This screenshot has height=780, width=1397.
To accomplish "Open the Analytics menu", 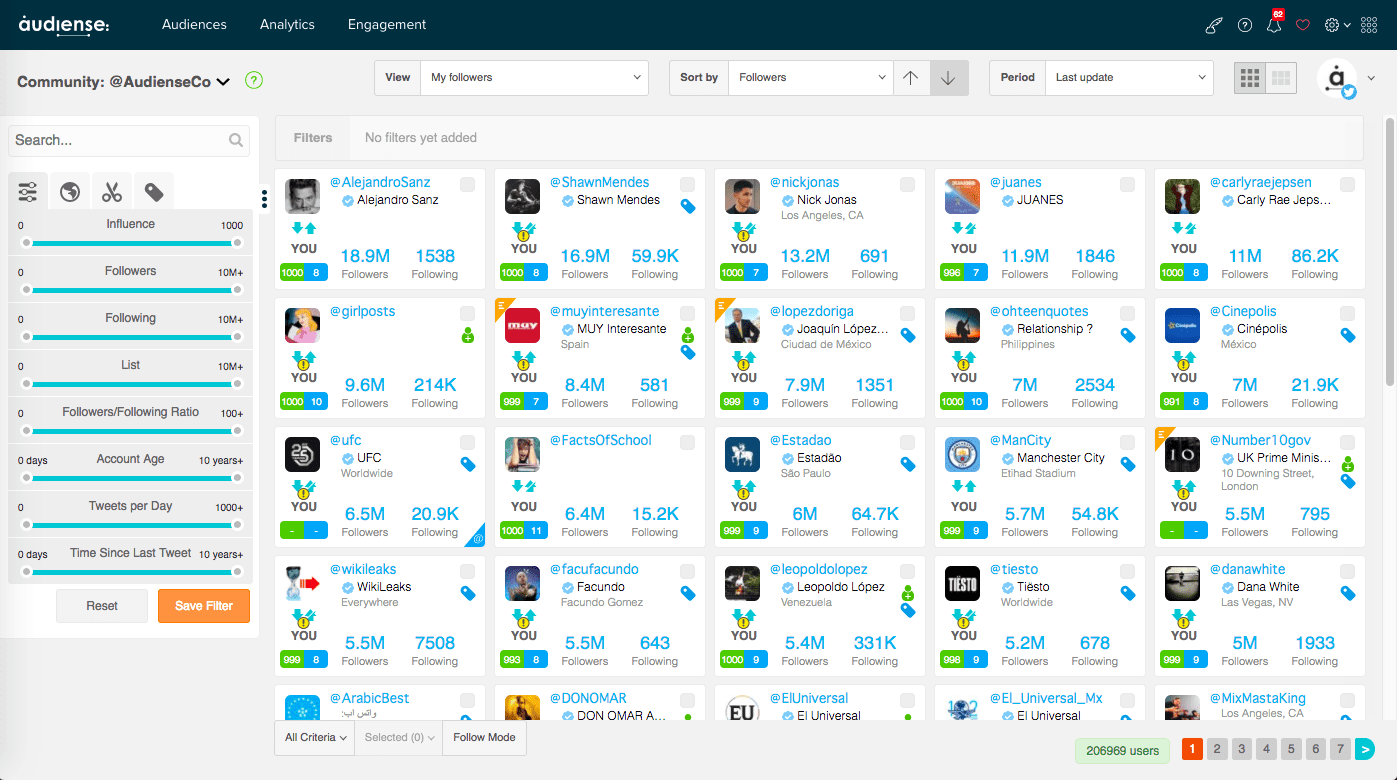I will tap(287, 25).
